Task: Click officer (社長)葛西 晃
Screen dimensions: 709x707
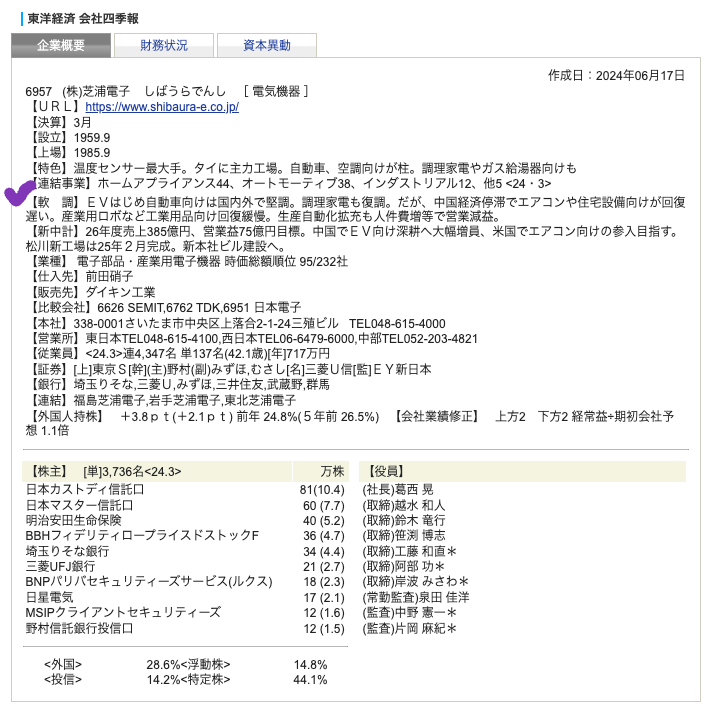Action: pos(398,490)
